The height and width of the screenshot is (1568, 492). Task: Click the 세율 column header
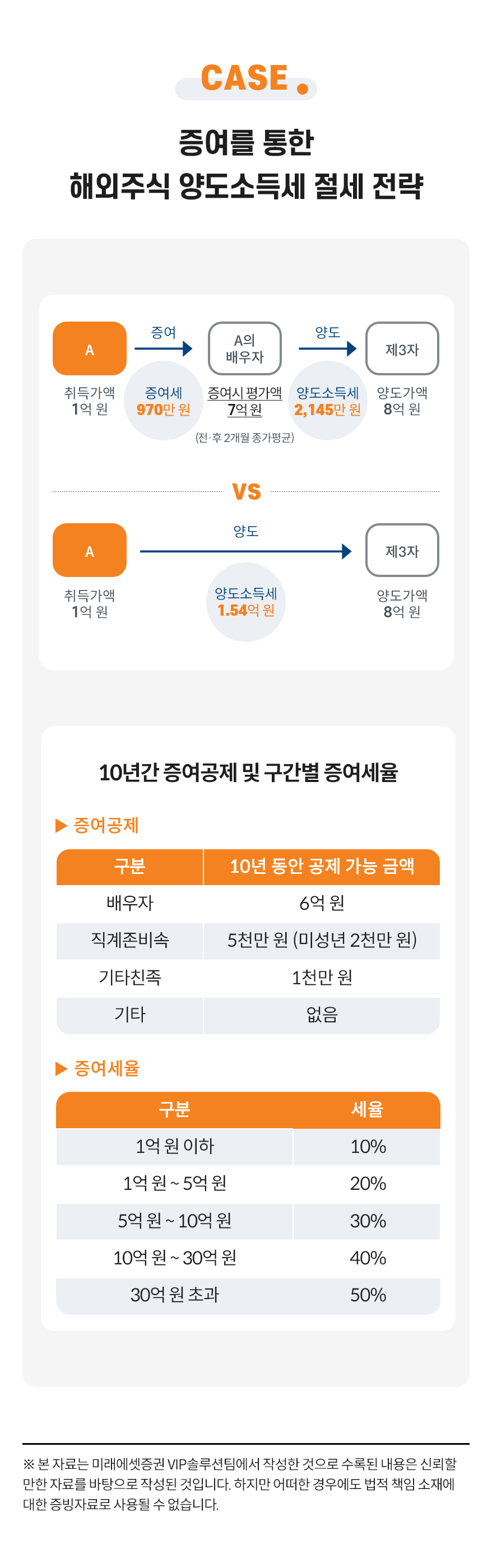[366, 1110]
